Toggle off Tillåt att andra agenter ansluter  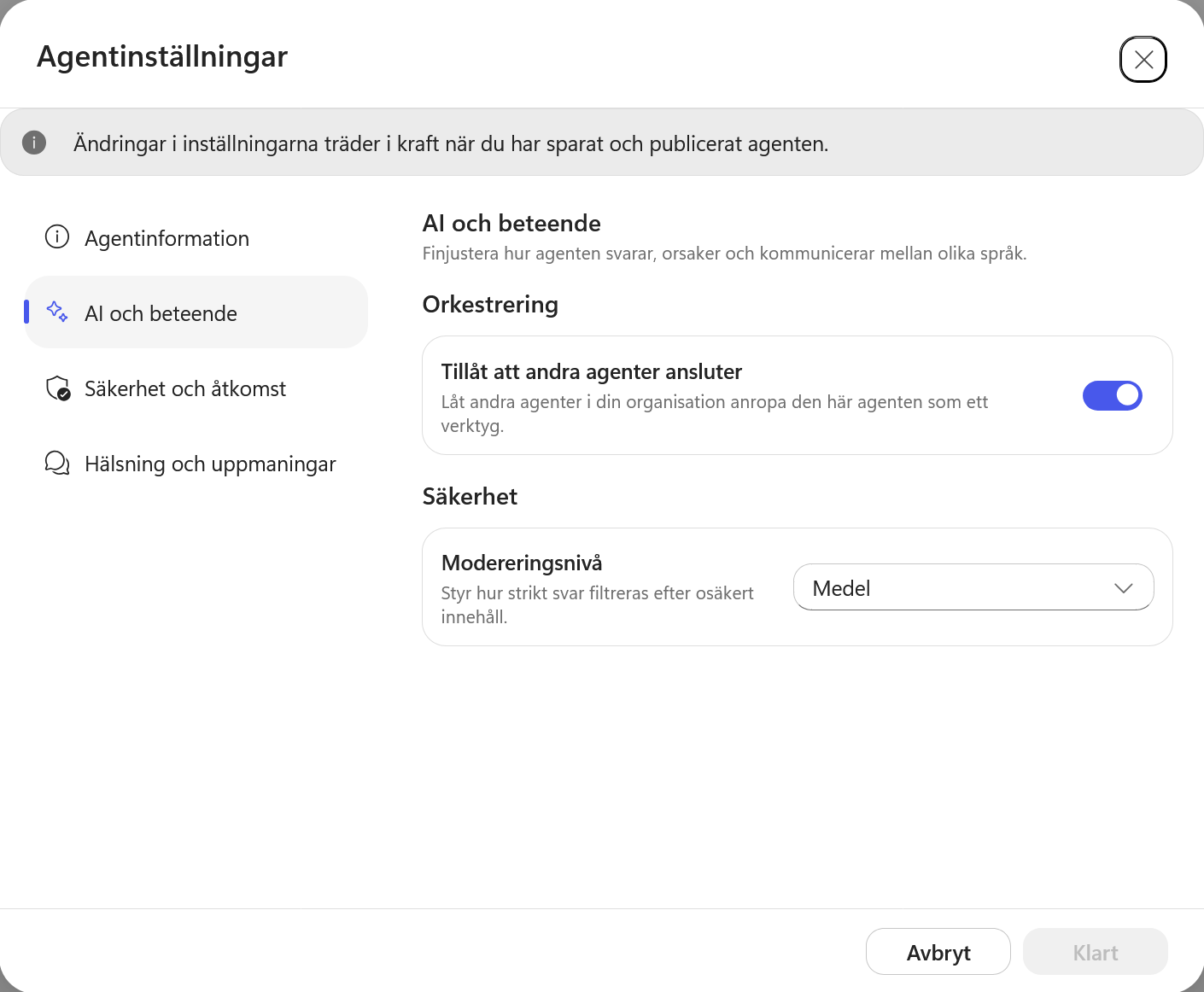click(1113, 395)
